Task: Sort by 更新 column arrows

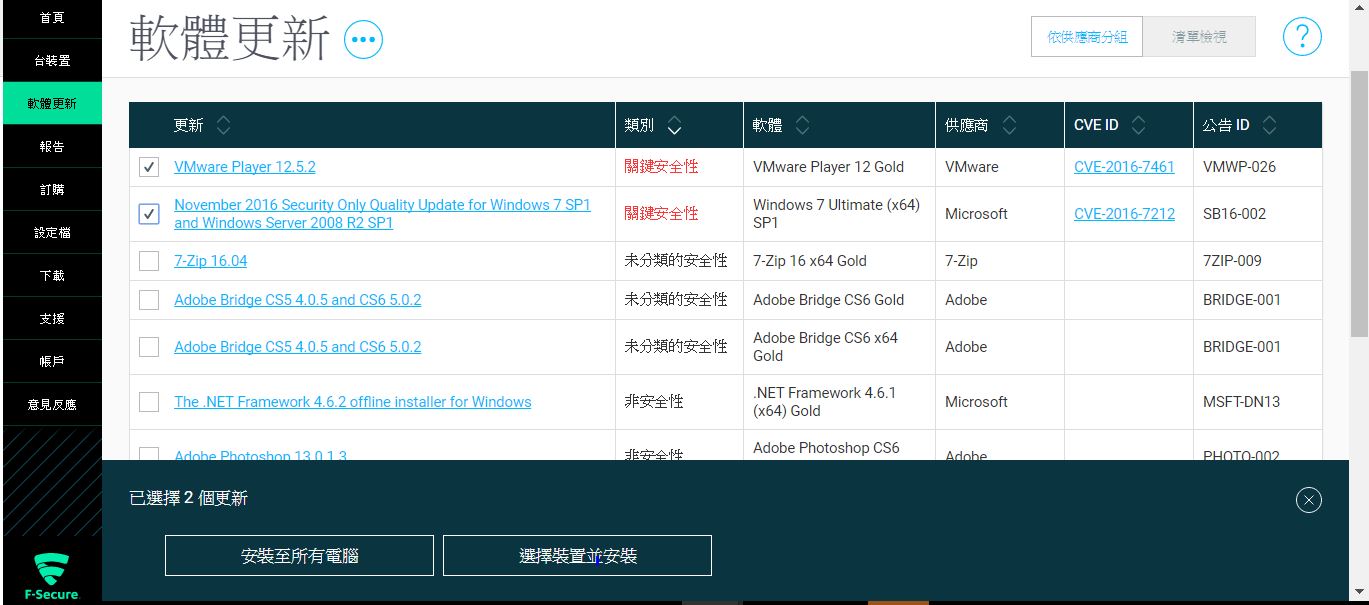Action: [223, 126]
